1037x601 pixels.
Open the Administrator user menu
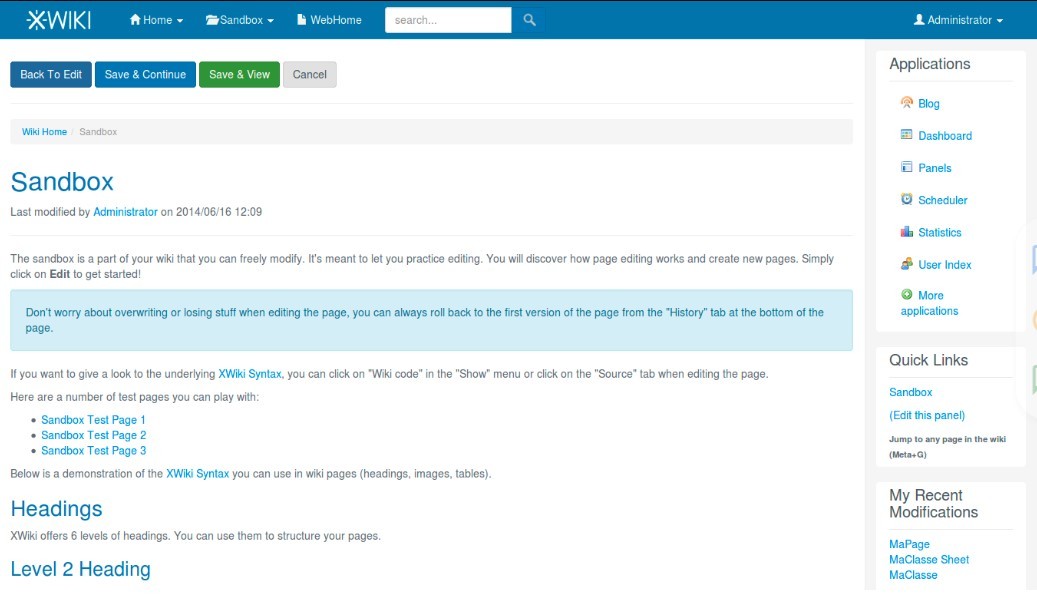point(958,20)
